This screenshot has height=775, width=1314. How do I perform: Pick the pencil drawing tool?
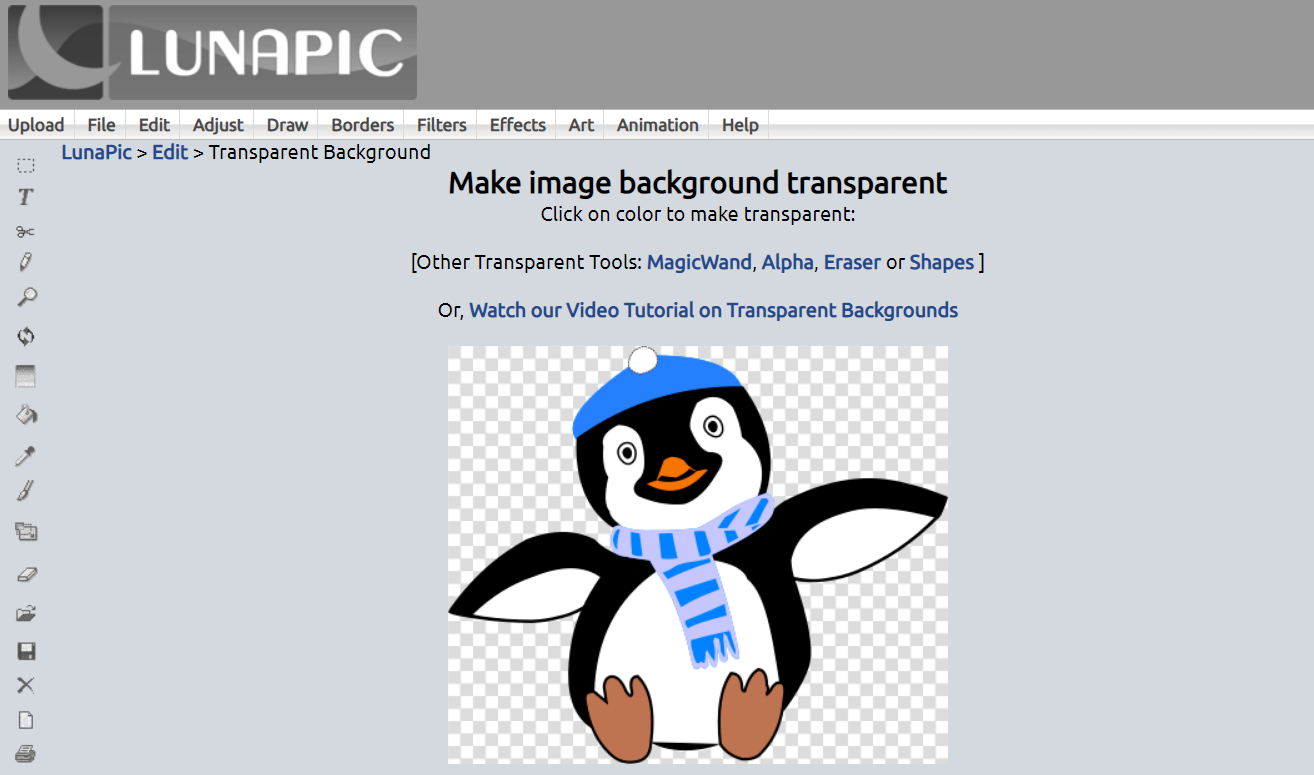click(x=26, y=262)
